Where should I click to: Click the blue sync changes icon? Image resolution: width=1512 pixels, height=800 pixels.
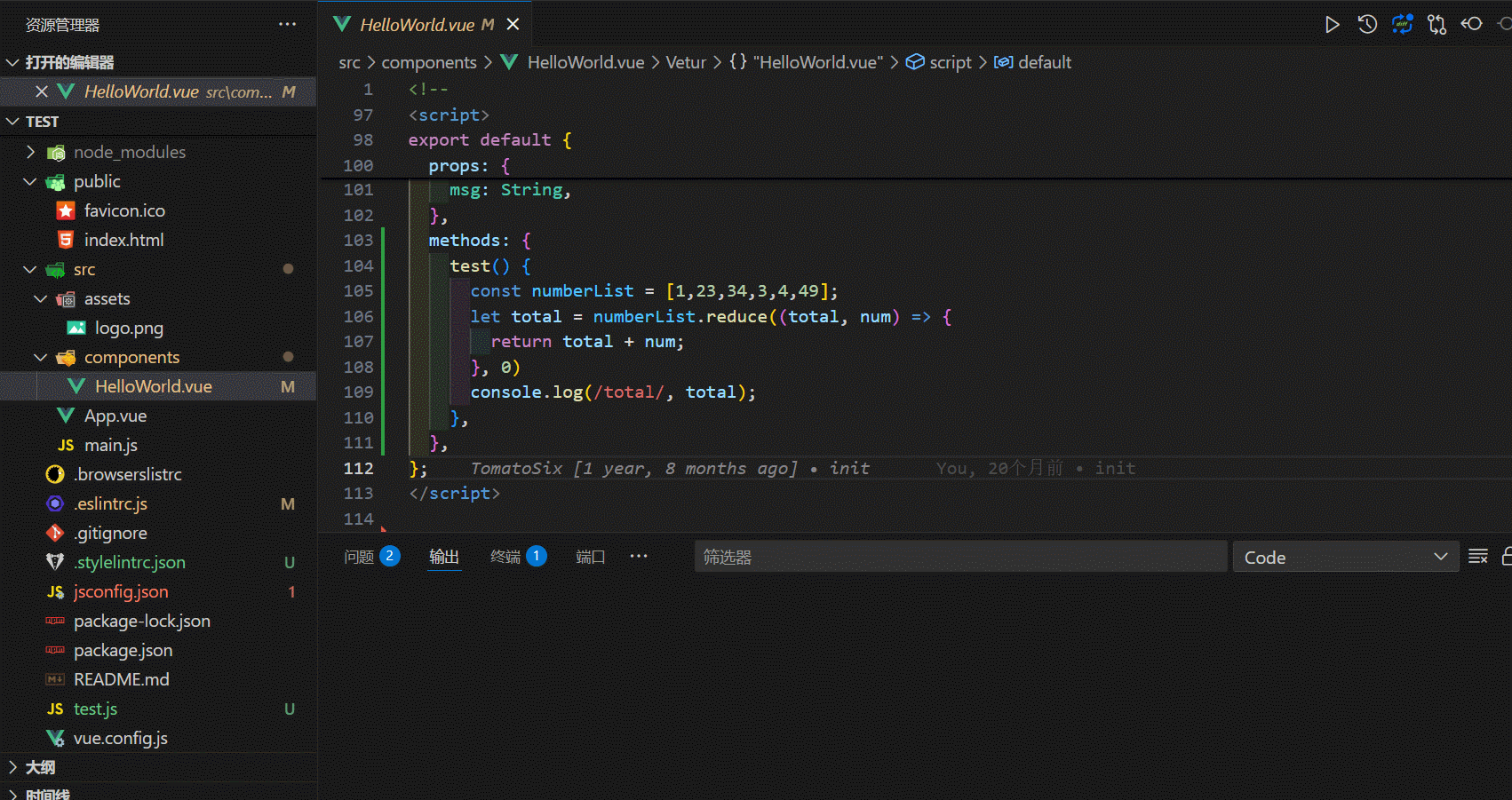[1402, 25]
